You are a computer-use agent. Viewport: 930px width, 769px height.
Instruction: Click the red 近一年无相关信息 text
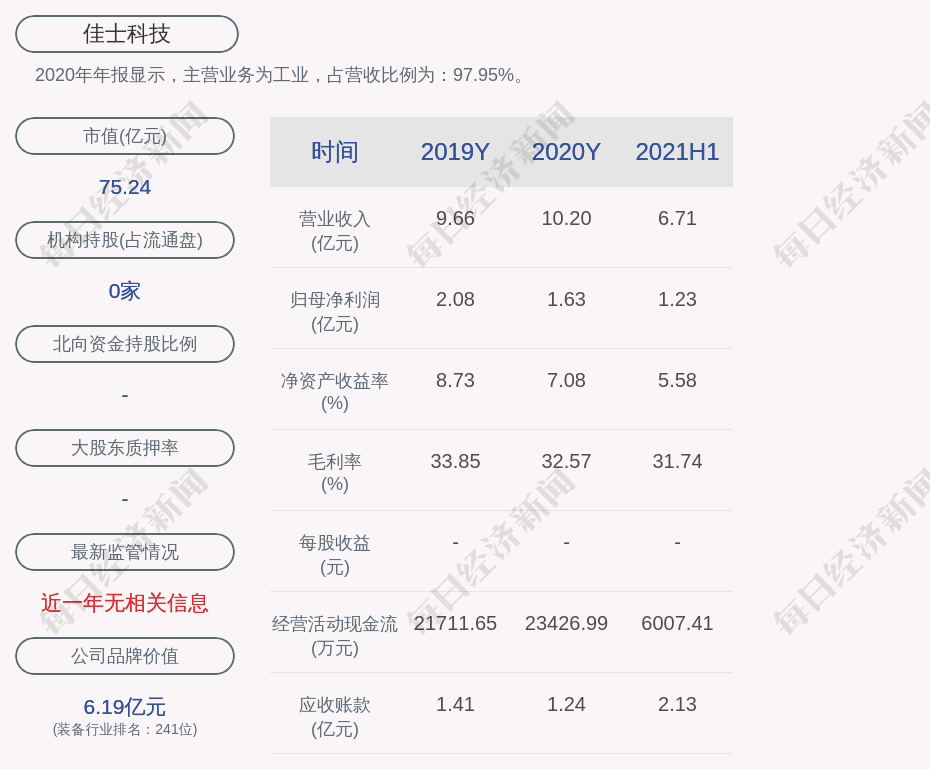click(x=125, y=603)
